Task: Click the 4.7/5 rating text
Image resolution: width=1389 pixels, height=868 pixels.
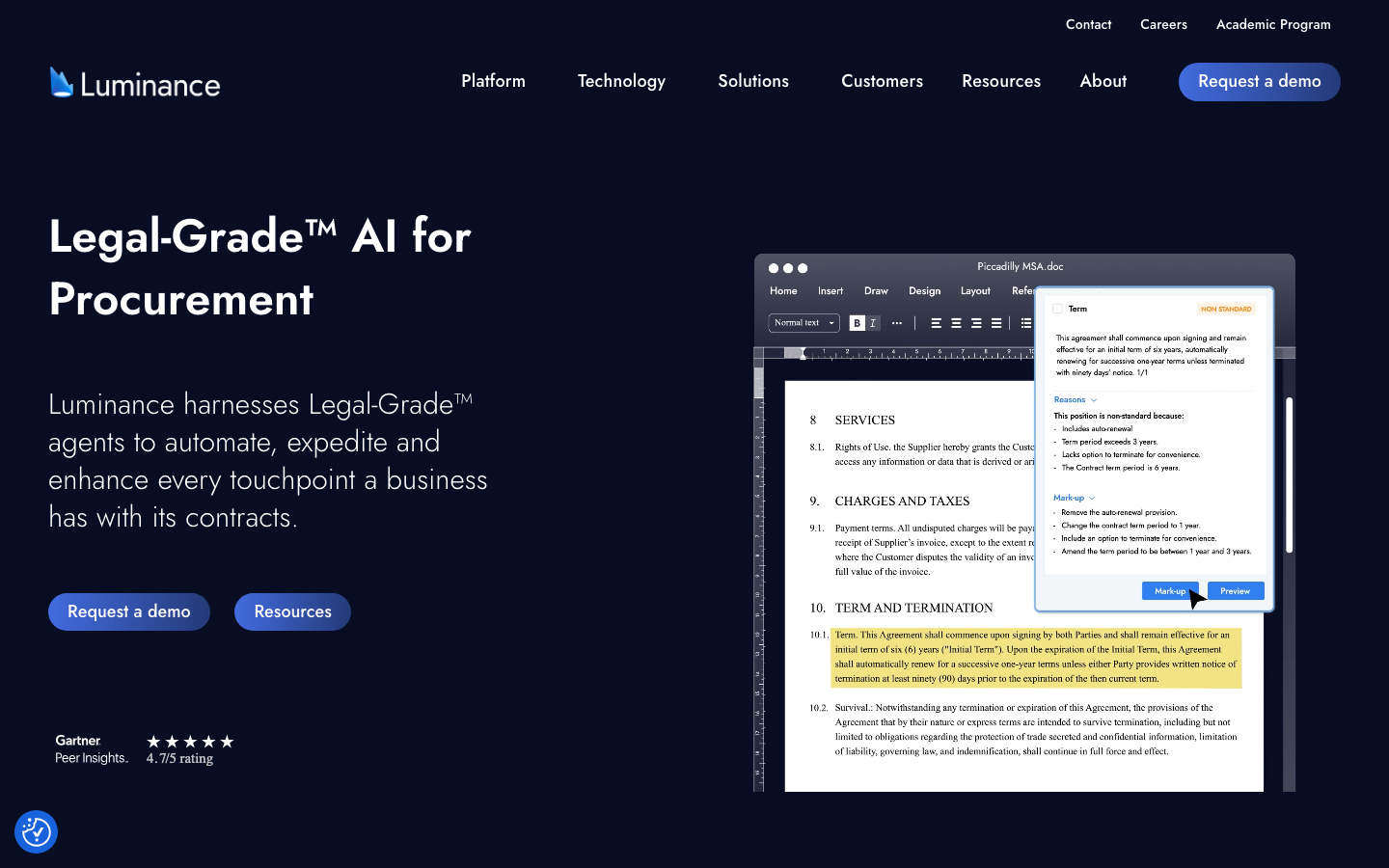Action: coord(179,759)
